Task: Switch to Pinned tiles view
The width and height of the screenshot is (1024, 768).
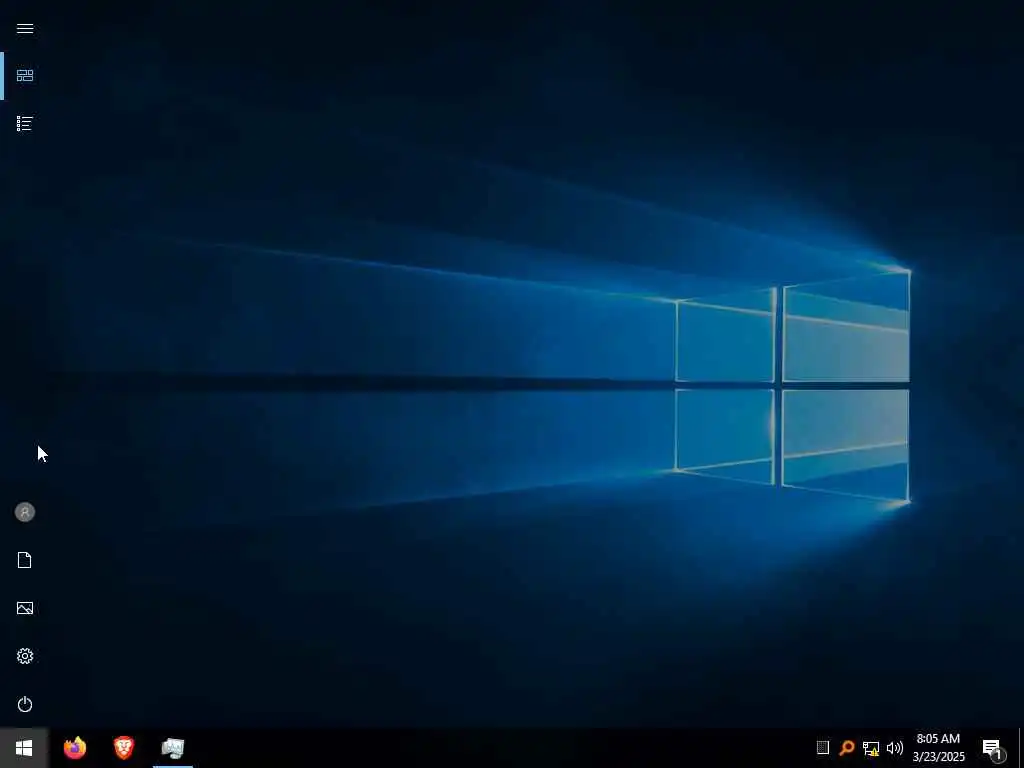Action: pyautogui.click(x=25, y=76)
